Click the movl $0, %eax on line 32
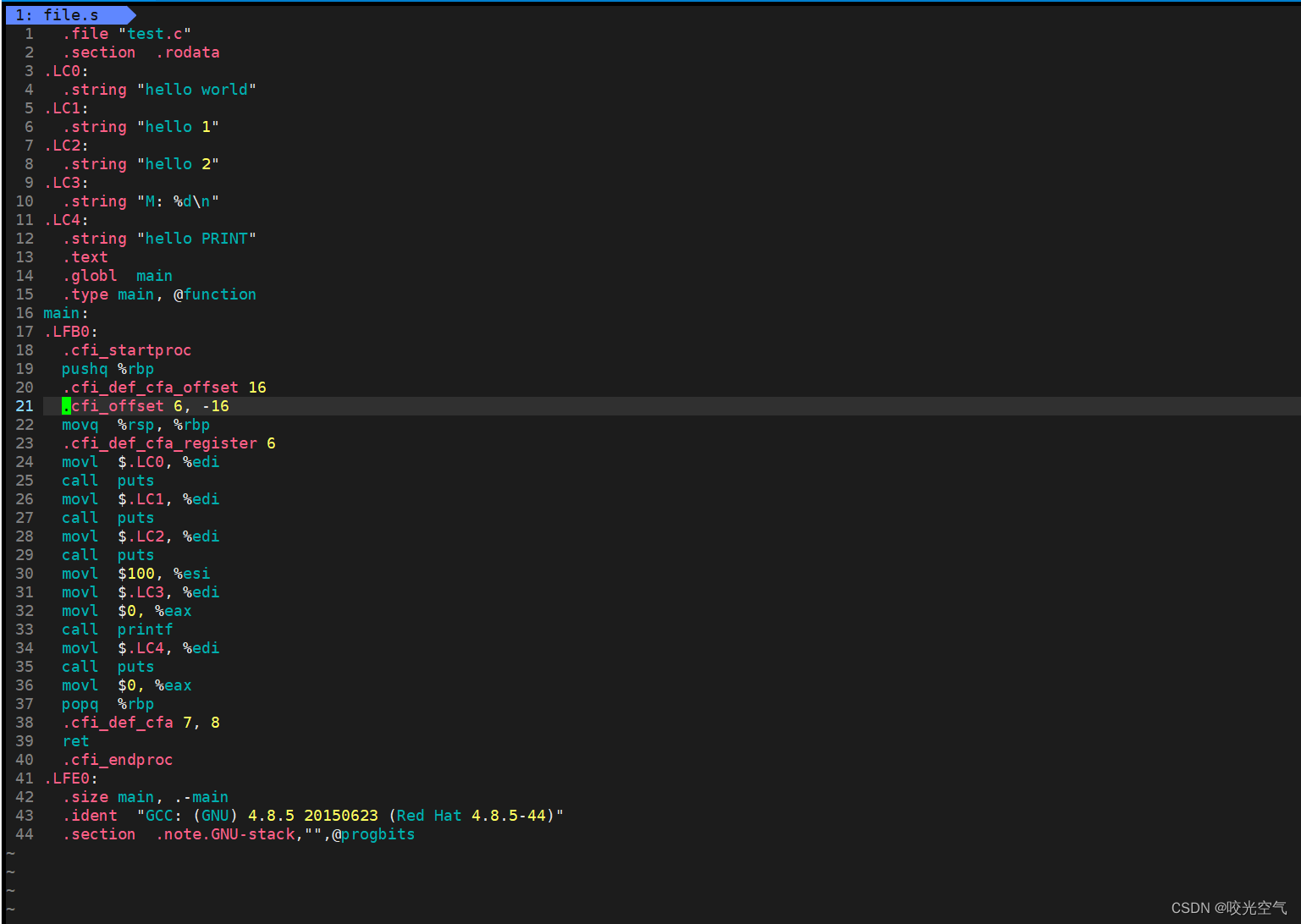Image resolution: width=1301 pixels, height=924 pixels. coord(127,611)
